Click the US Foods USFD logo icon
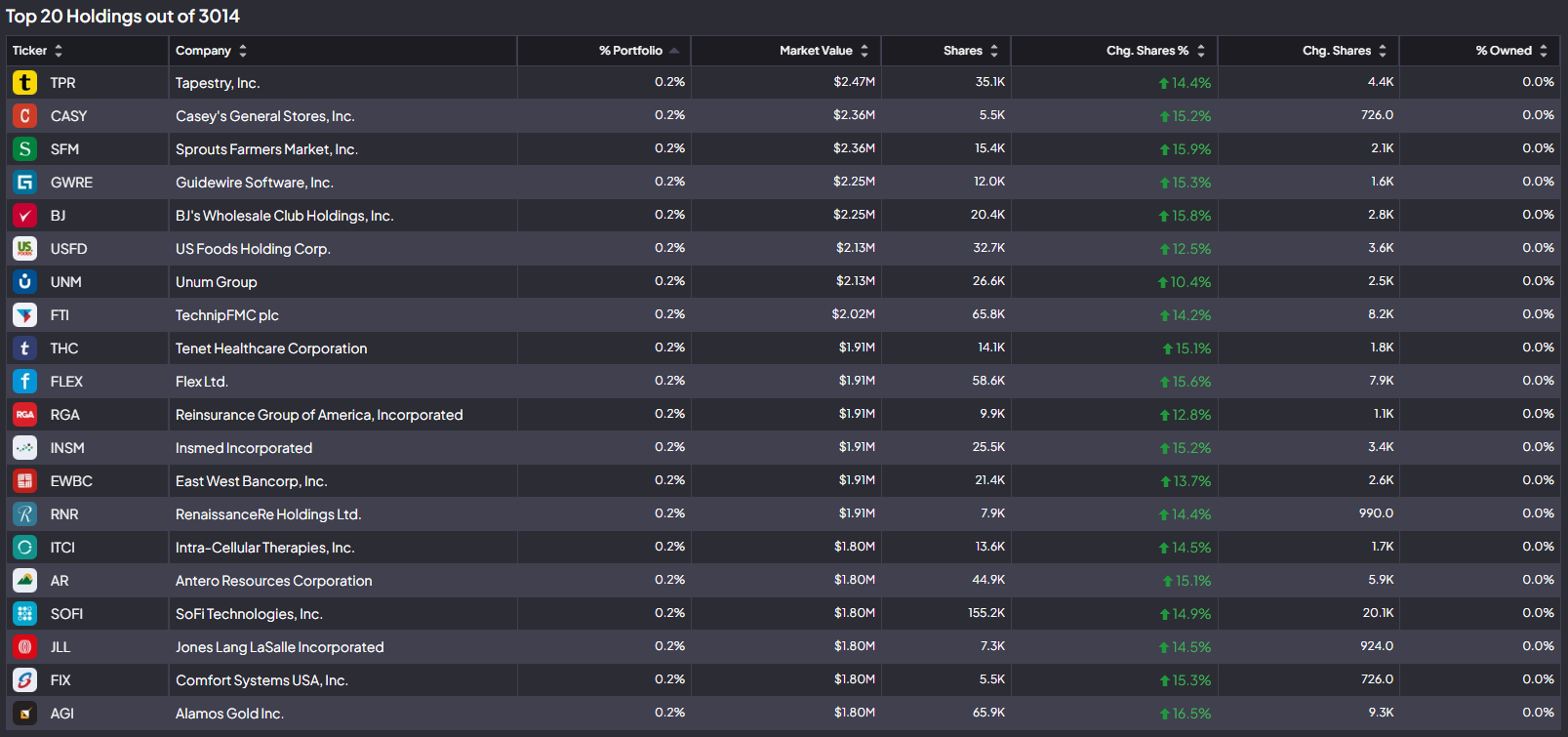1568x737 pixels. (24, 249)
